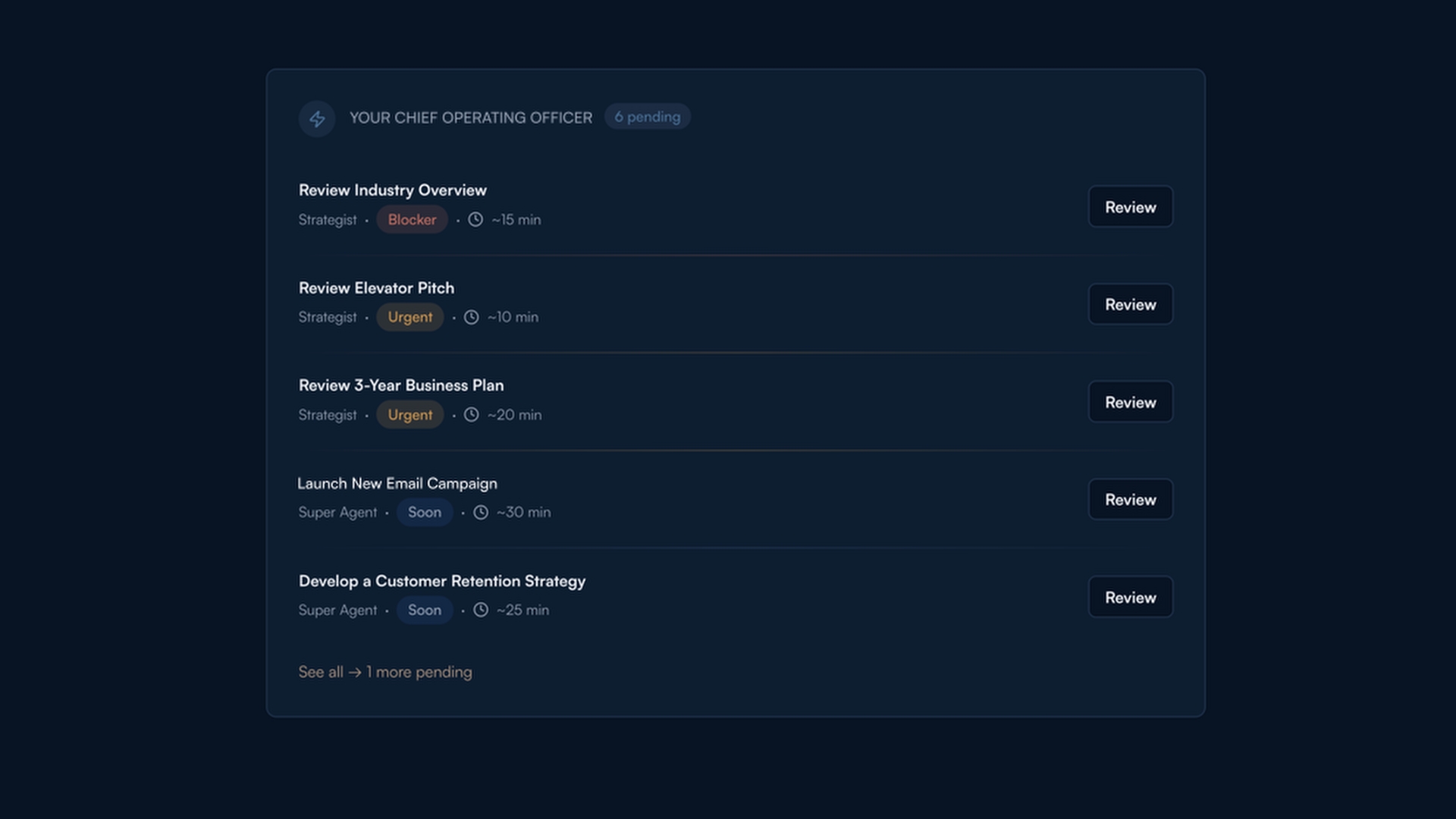Click clock icon beside ~15 min
The image size is (1456, 819).
(x=475, y=220)
